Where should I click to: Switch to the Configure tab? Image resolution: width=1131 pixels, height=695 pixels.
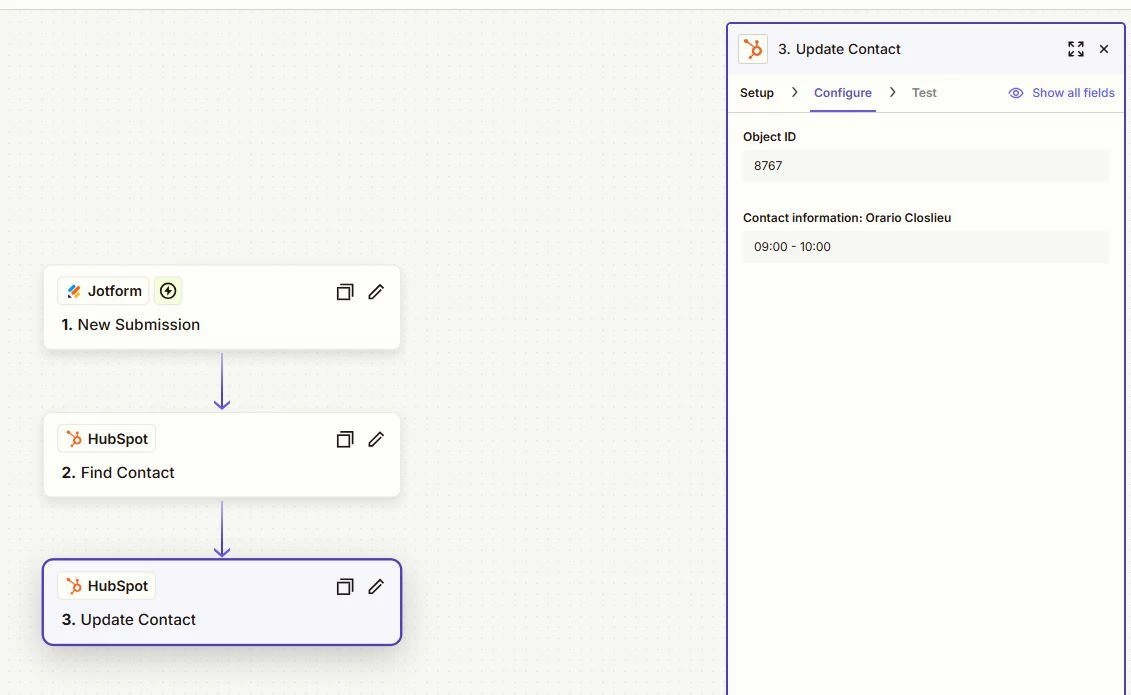[x=842, y=93]
